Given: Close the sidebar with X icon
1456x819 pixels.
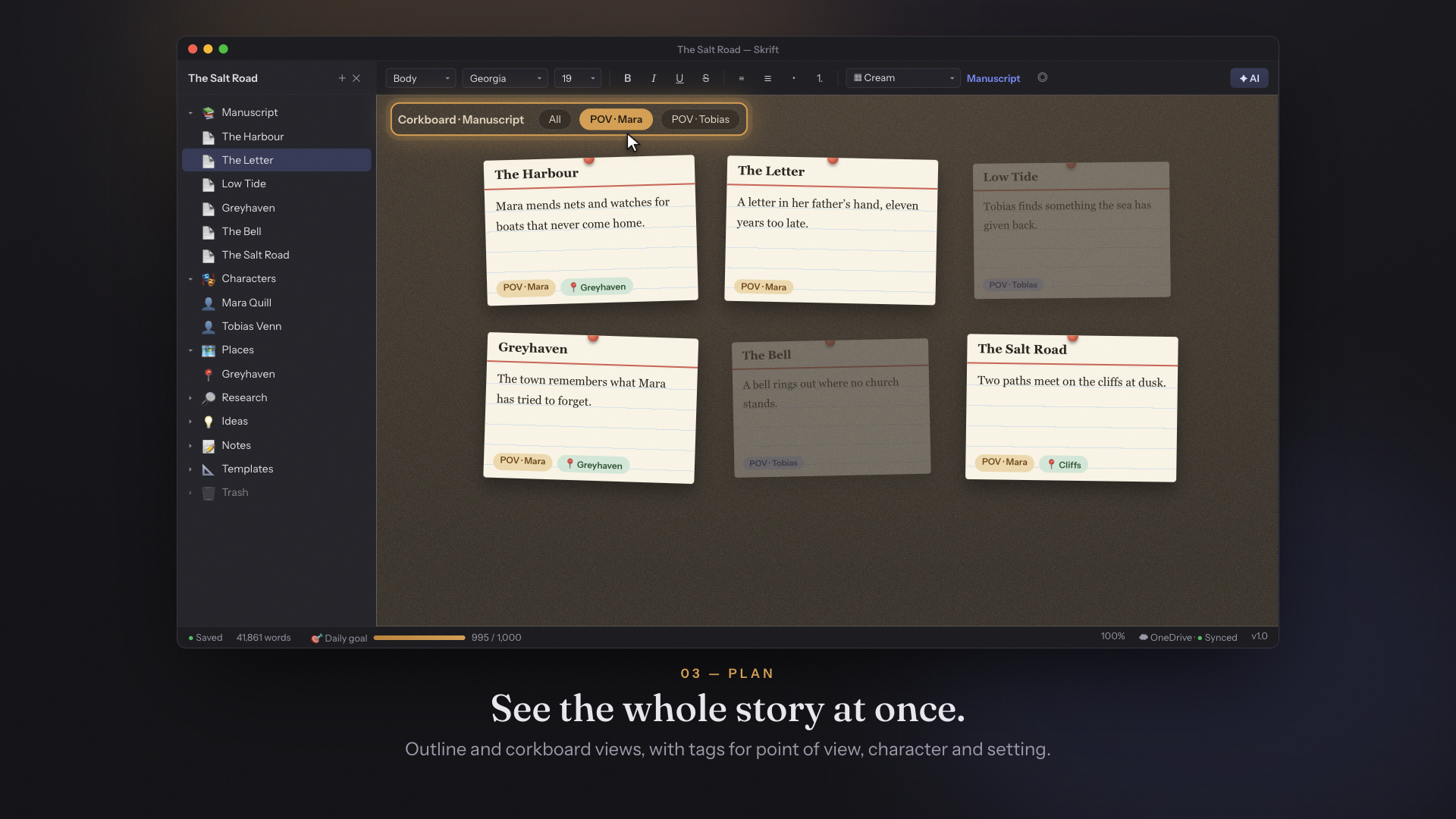Looking at the screenshot, I should pyautogui.click(x=356, y=78).
